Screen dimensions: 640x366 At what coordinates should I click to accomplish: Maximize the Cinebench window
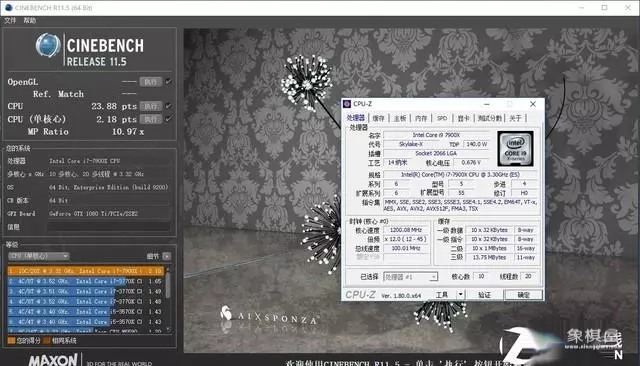click(x=604, y=7)
